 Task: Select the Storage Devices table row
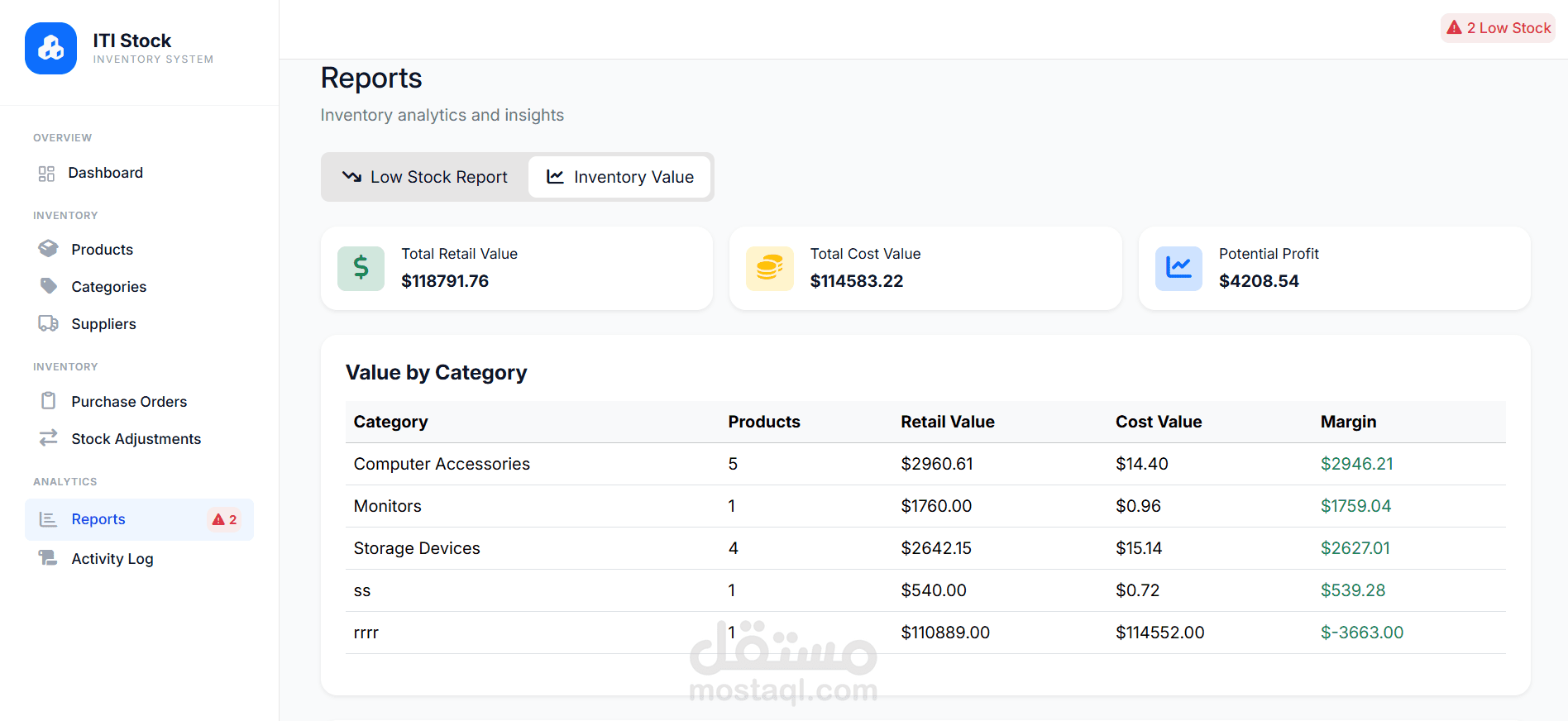point(417,548)
